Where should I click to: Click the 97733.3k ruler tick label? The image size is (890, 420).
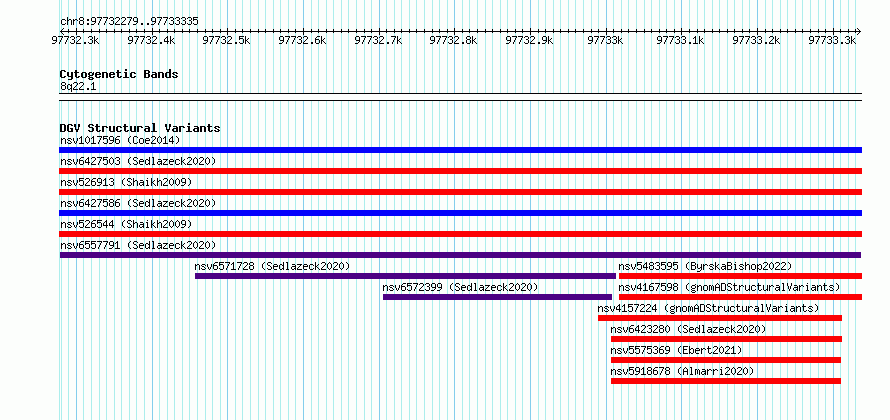tap(832, 40)
